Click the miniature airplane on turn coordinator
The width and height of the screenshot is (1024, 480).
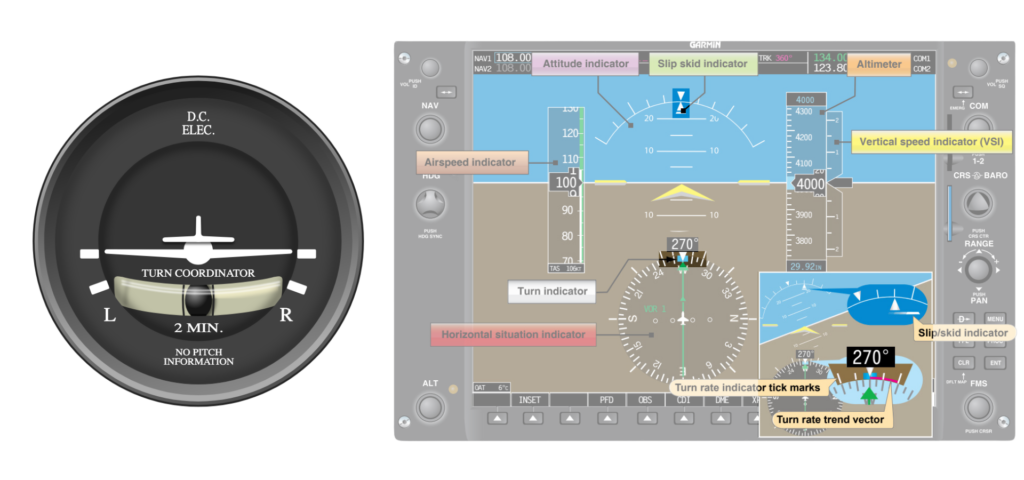point(198,244)
